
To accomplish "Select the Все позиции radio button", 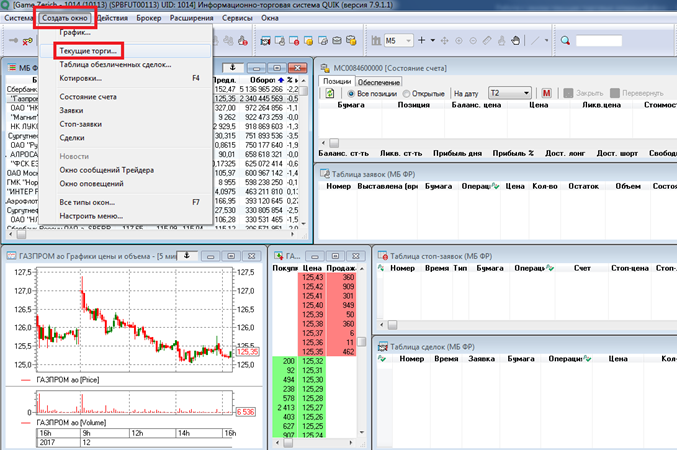I will pos(351,93).
